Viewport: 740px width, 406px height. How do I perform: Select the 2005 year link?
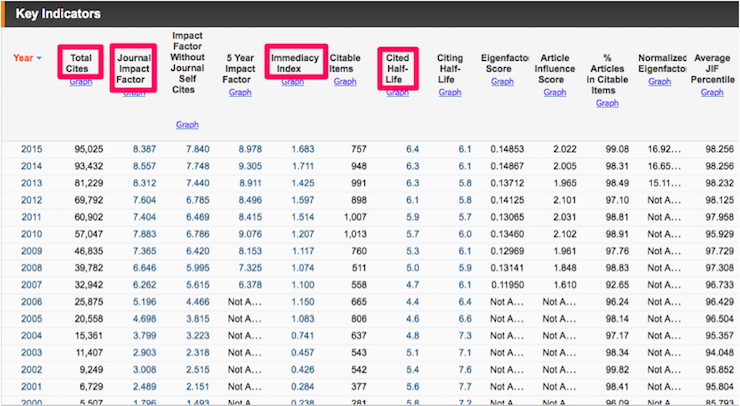31,319
